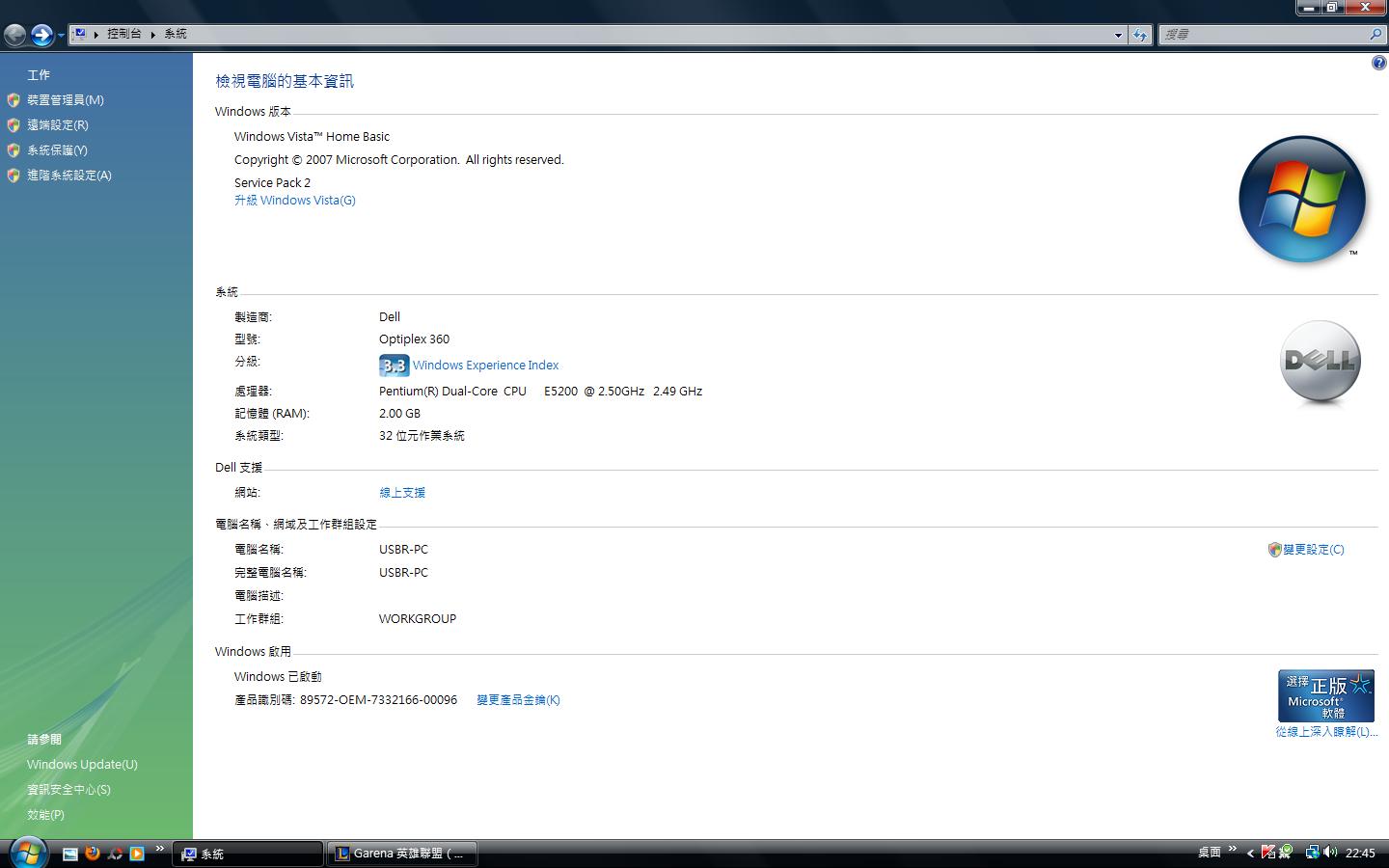
Task: Open the volume speaker tray icon
Action: click(x=1330, y=853)
